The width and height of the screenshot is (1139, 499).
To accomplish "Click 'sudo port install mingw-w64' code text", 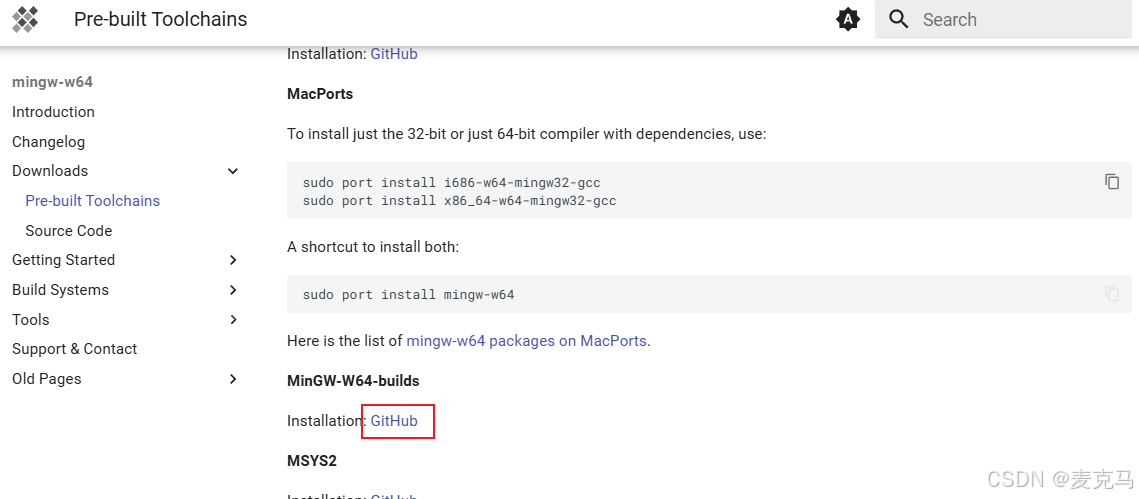I will [x=408, y=295].
